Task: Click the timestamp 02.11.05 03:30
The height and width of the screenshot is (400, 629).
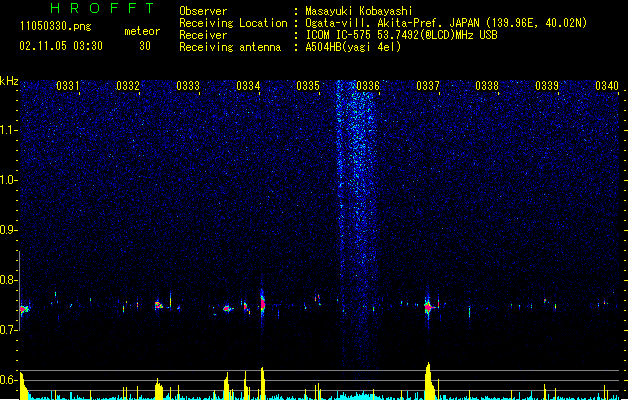Action: click(61, 46)
